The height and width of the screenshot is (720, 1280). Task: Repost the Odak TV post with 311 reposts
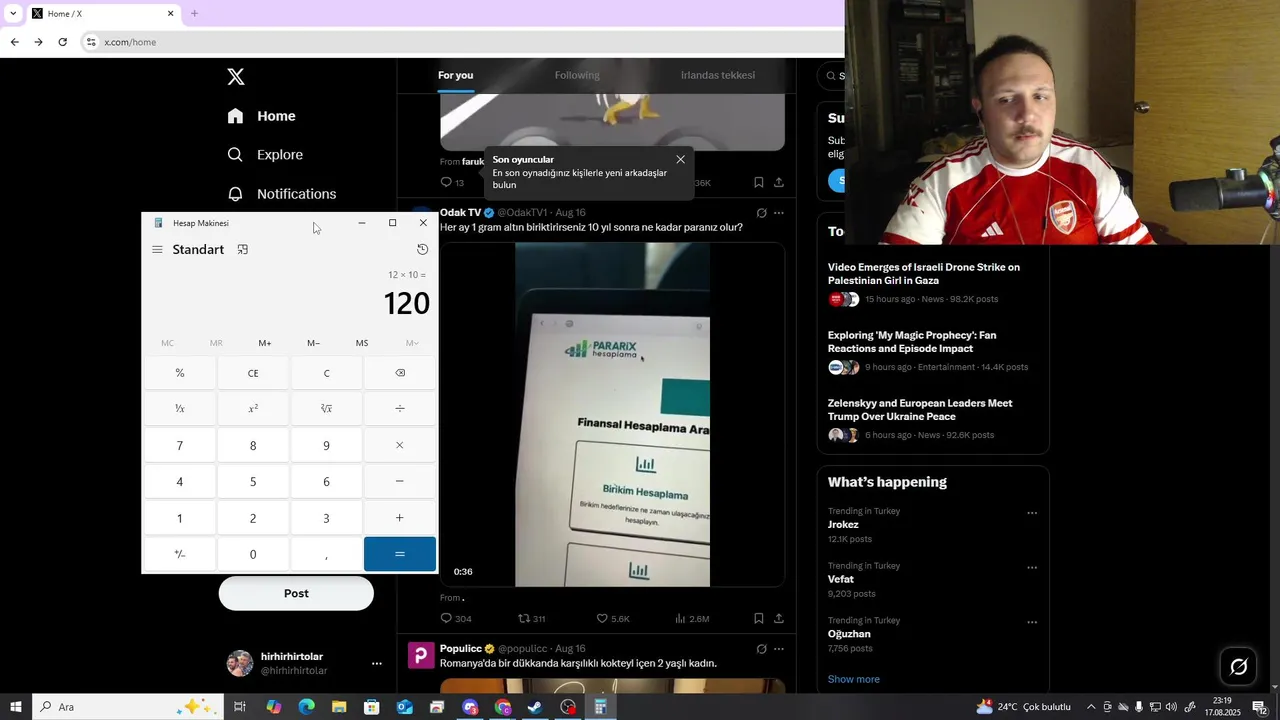click(531, 619)
